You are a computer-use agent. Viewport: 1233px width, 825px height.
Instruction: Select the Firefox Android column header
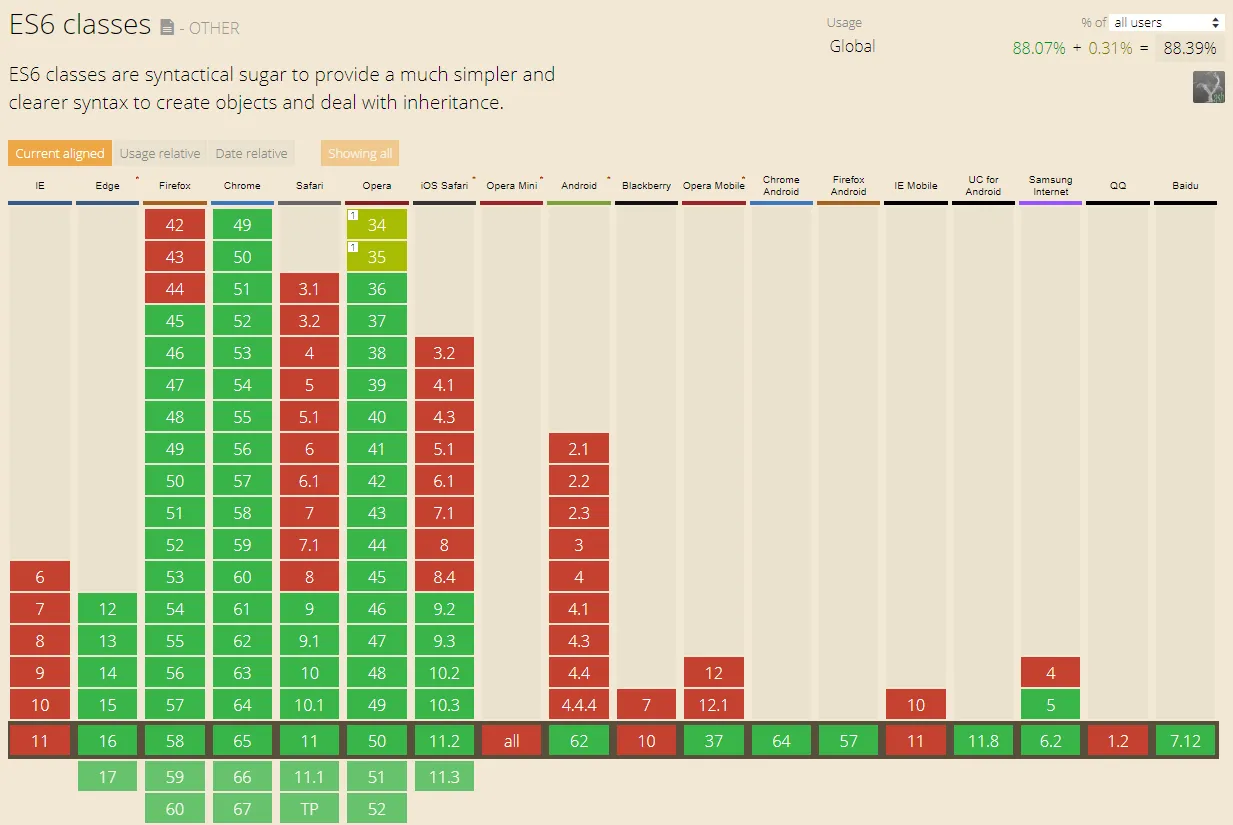click(x=848, y=186)
